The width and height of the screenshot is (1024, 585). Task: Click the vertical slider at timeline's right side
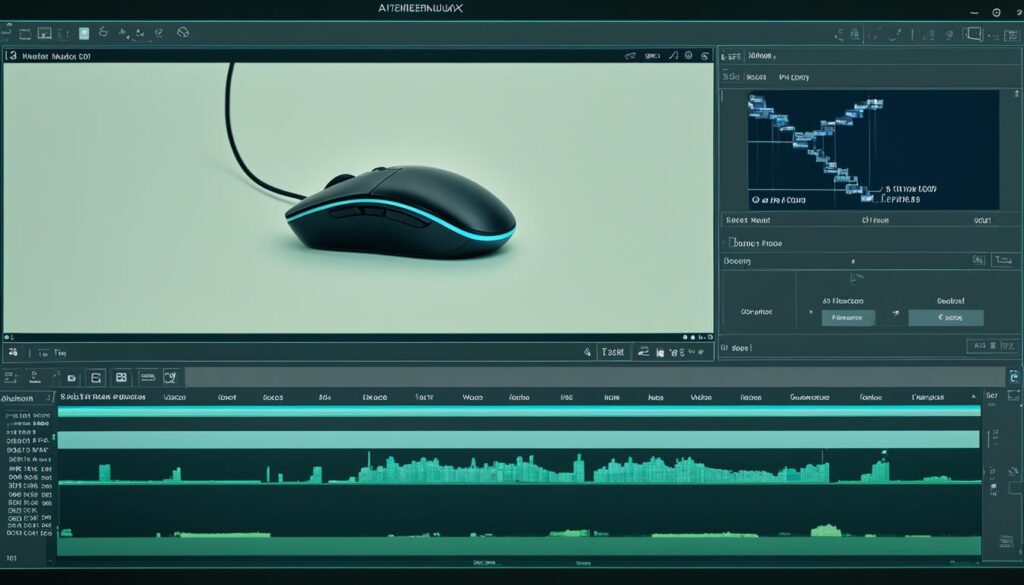(993, 436)
